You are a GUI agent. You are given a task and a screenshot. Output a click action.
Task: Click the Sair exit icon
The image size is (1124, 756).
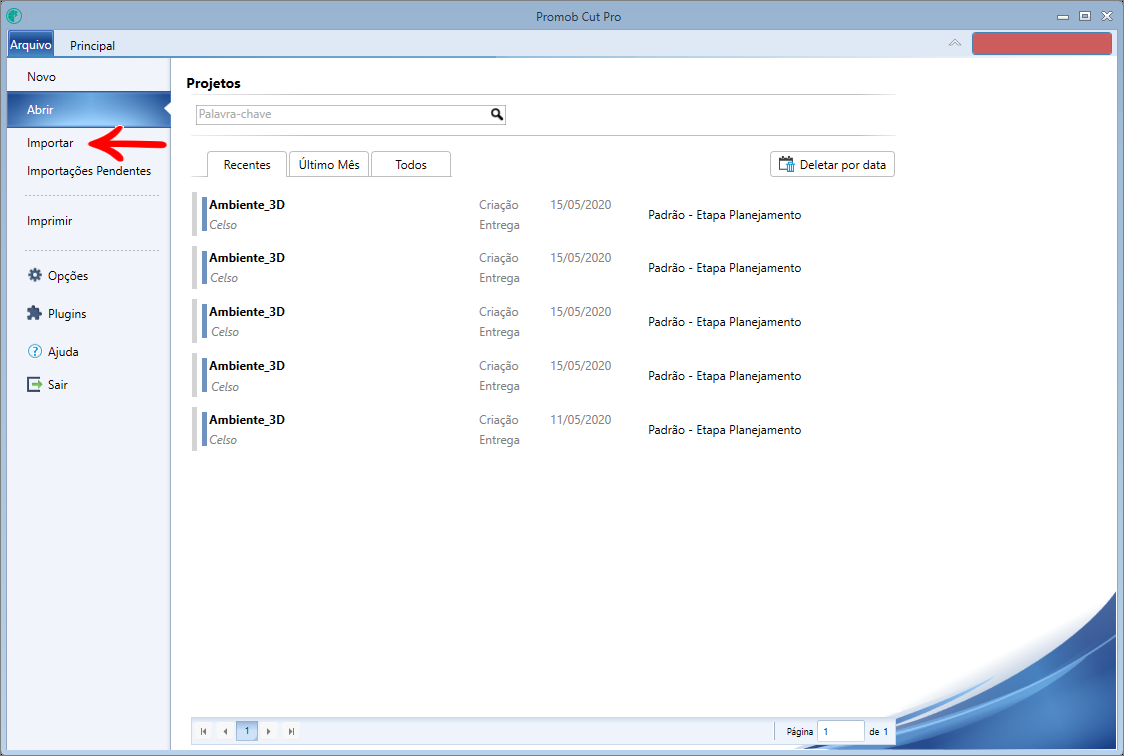click(35, 385)
